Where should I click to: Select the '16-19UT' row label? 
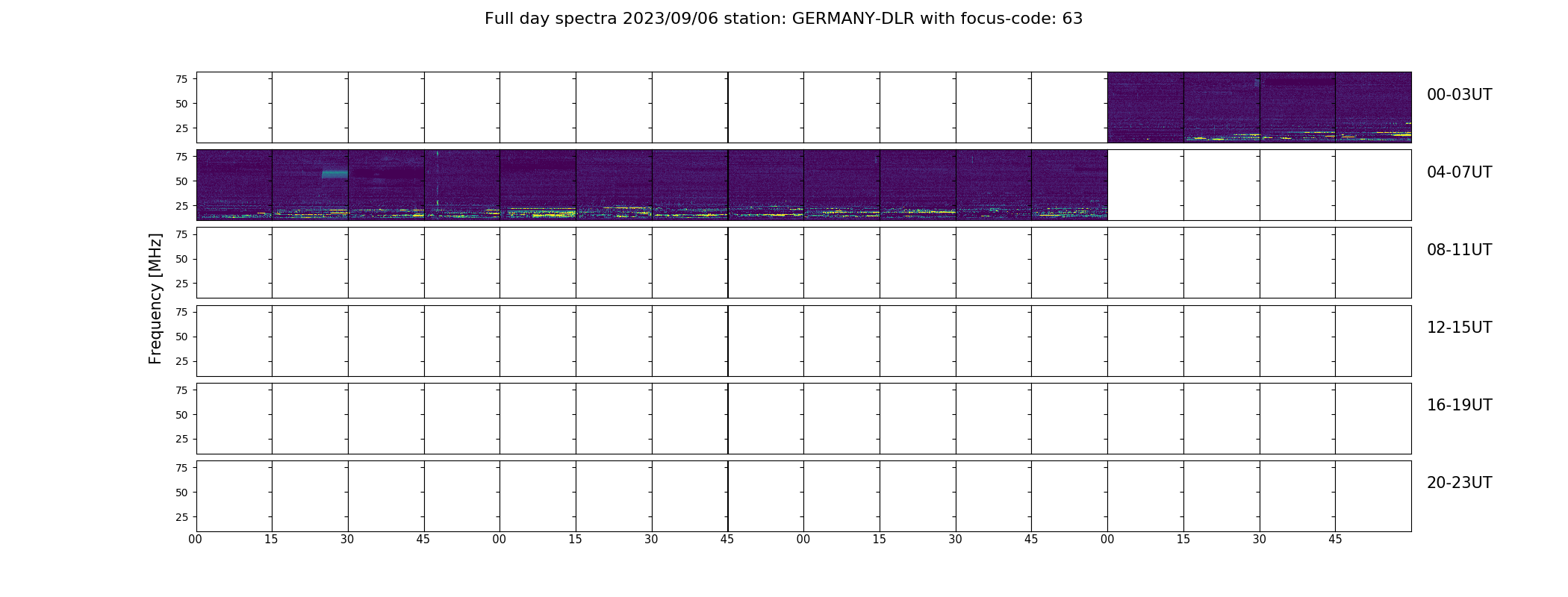pyautogui.click(x=1459, y=405)
